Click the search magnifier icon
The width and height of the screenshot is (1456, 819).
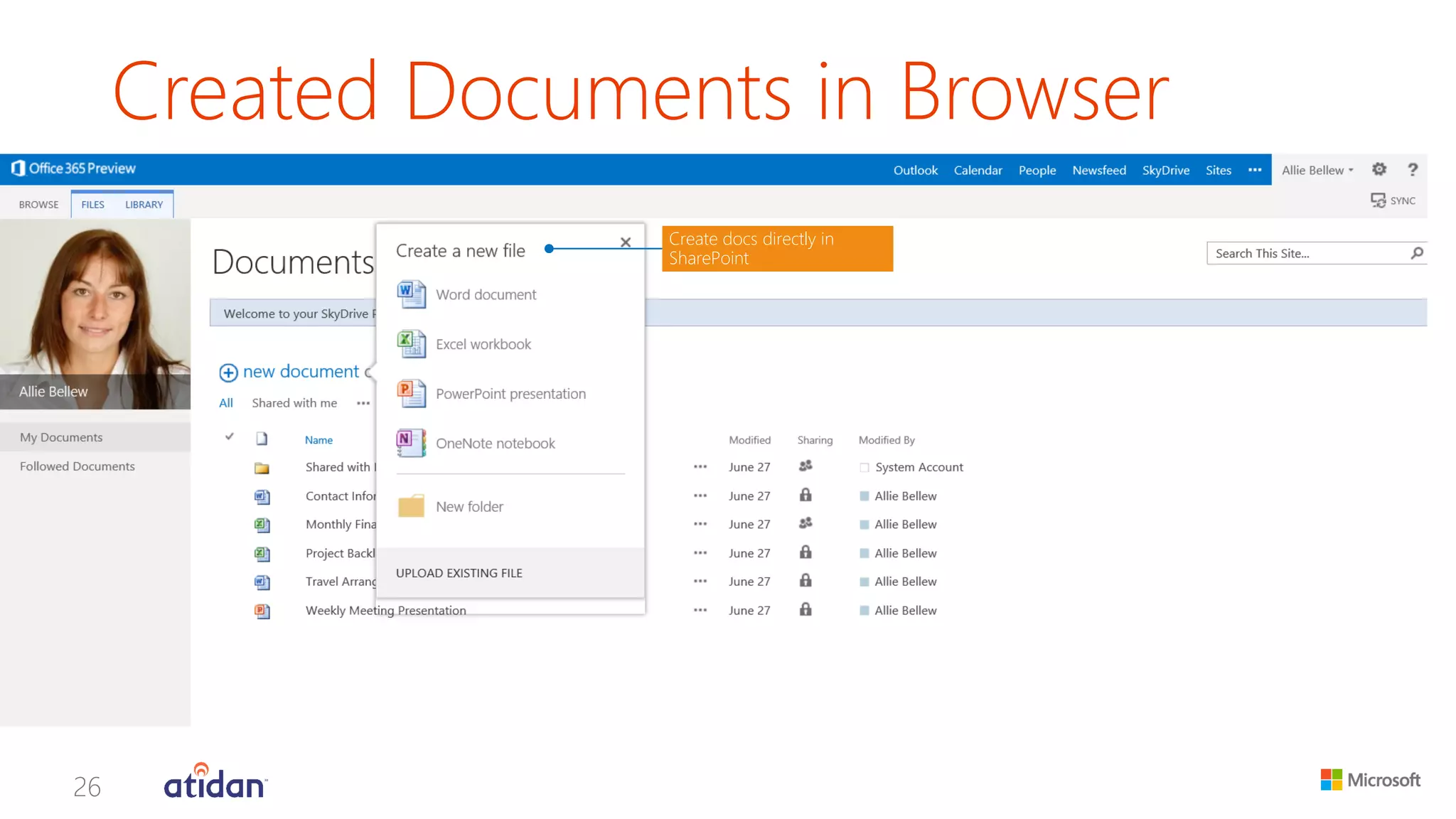[1417, 253]
